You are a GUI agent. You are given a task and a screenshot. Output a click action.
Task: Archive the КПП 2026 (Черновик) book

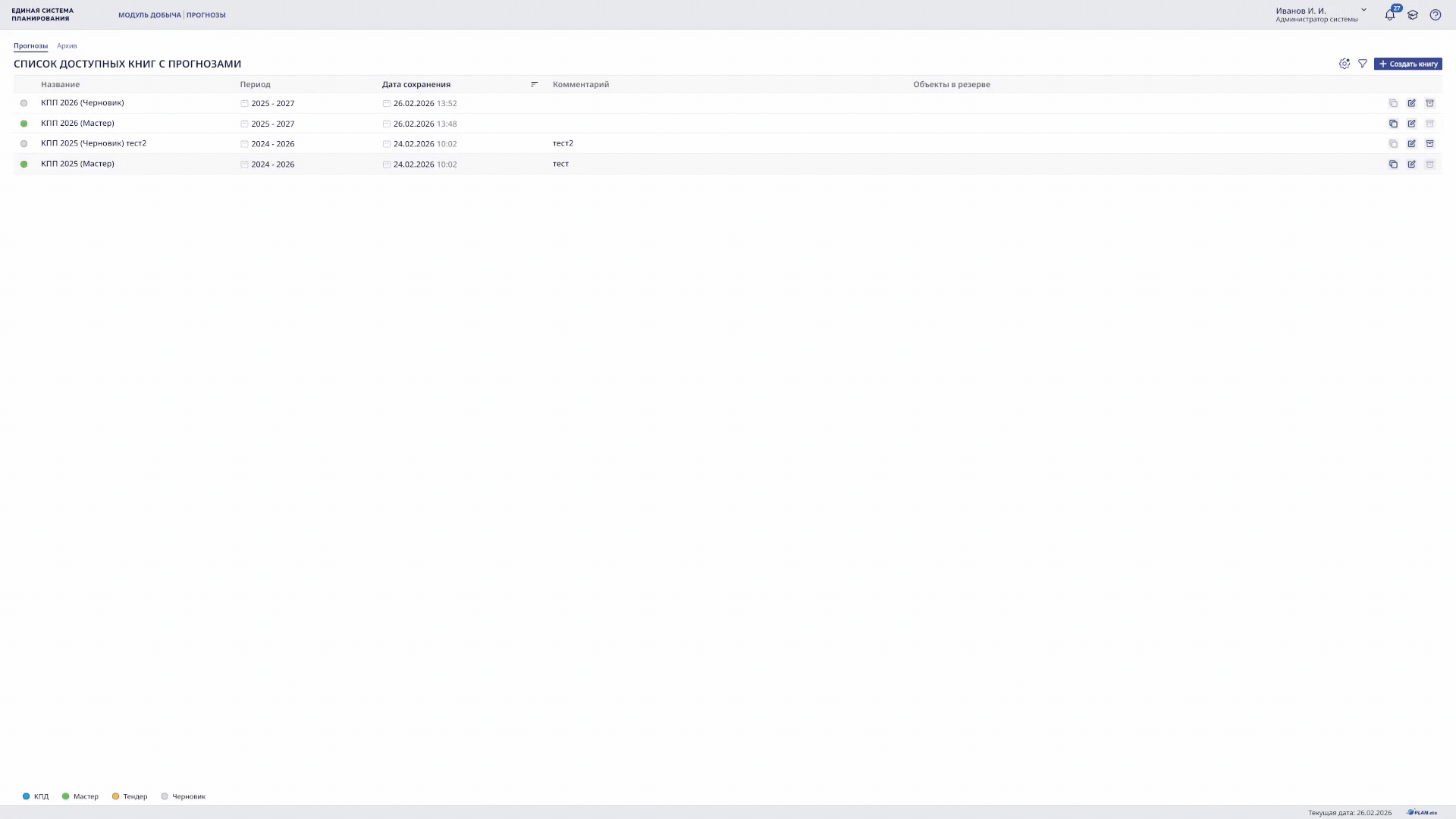(x=1429, y=103)
